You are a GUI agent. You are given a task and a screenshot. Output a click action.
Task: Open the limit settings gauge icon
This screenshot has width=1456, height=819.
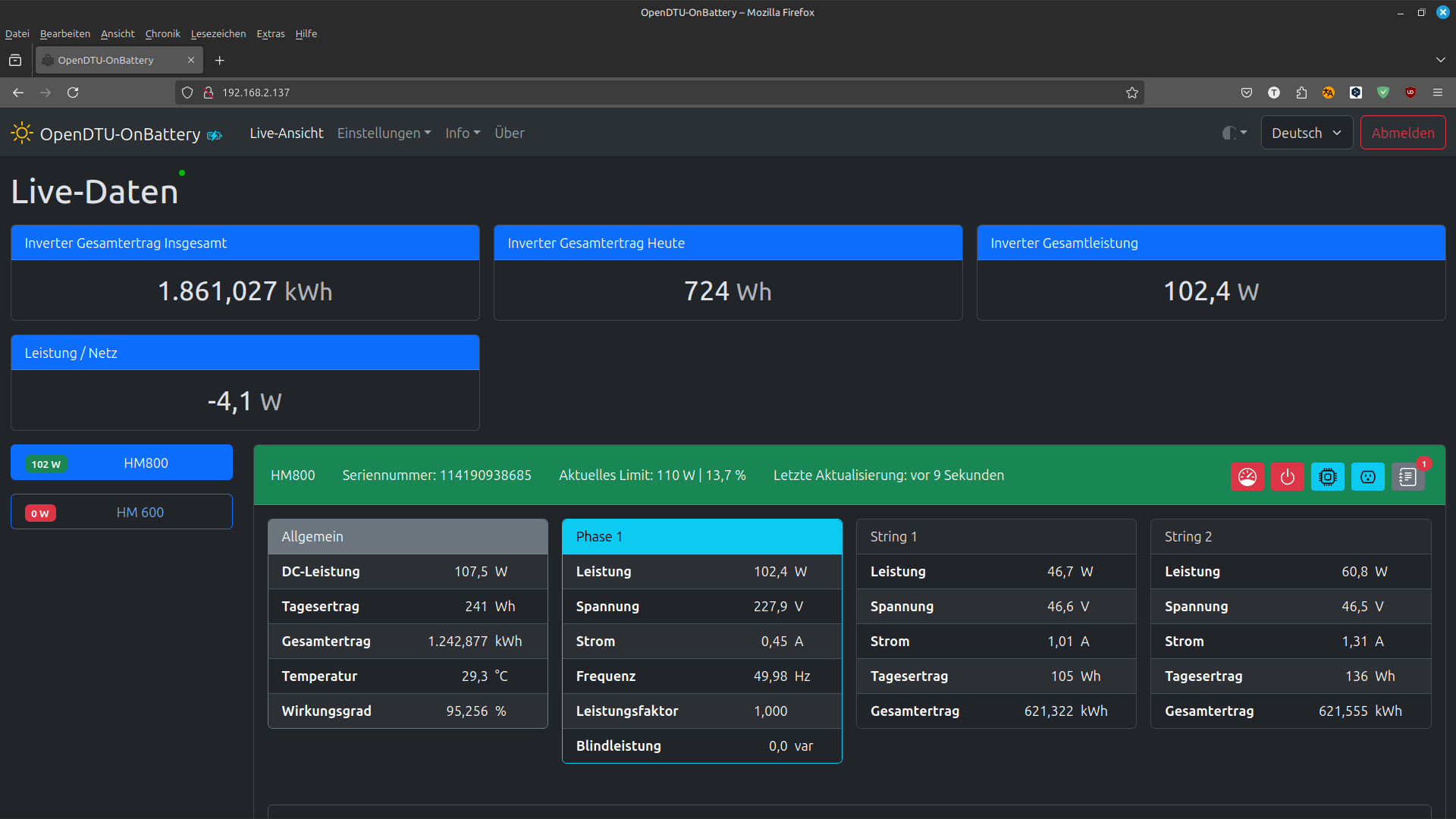point(1247,476)
